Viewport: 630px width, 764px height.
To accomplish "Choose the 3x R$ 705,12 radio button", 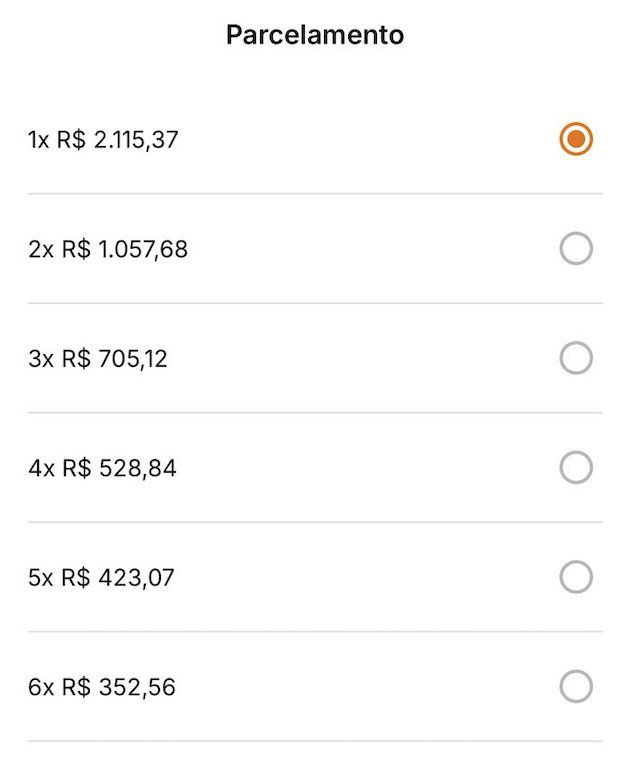I will point(576,358).
